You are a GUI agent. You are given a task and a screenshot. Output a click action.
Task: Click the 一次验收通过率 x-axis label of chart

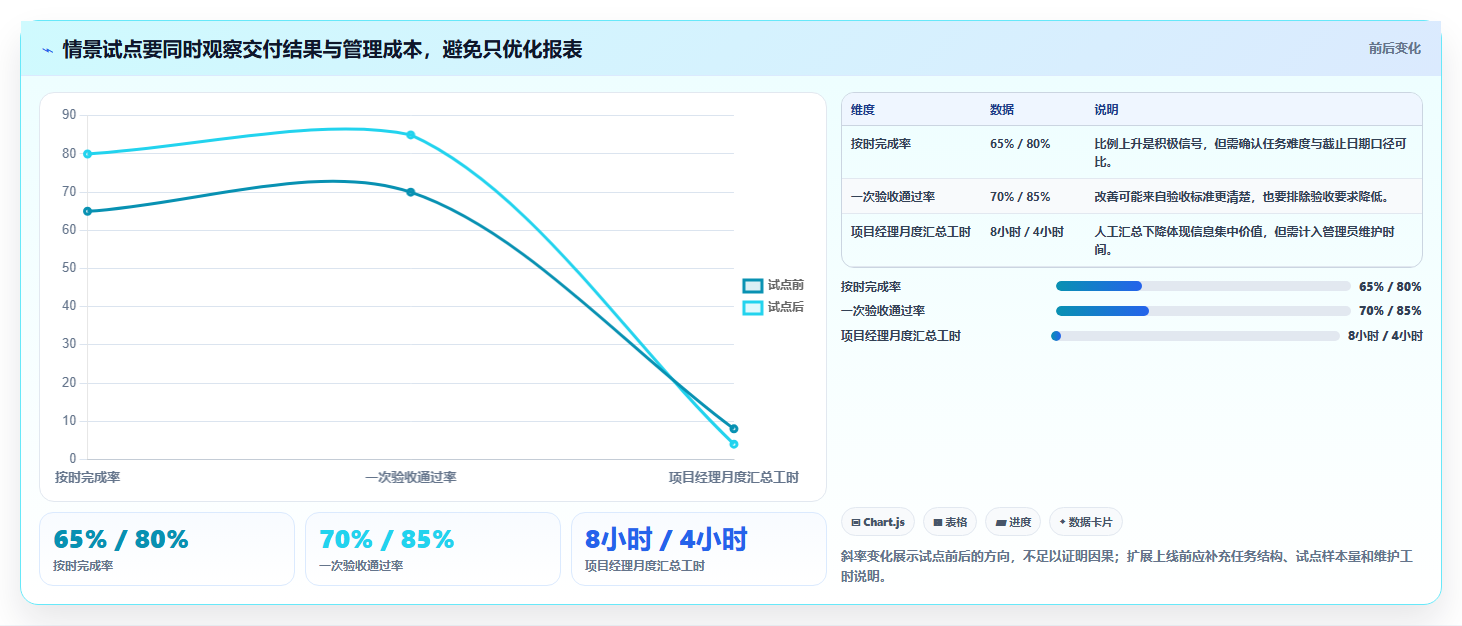pos(411,478)
